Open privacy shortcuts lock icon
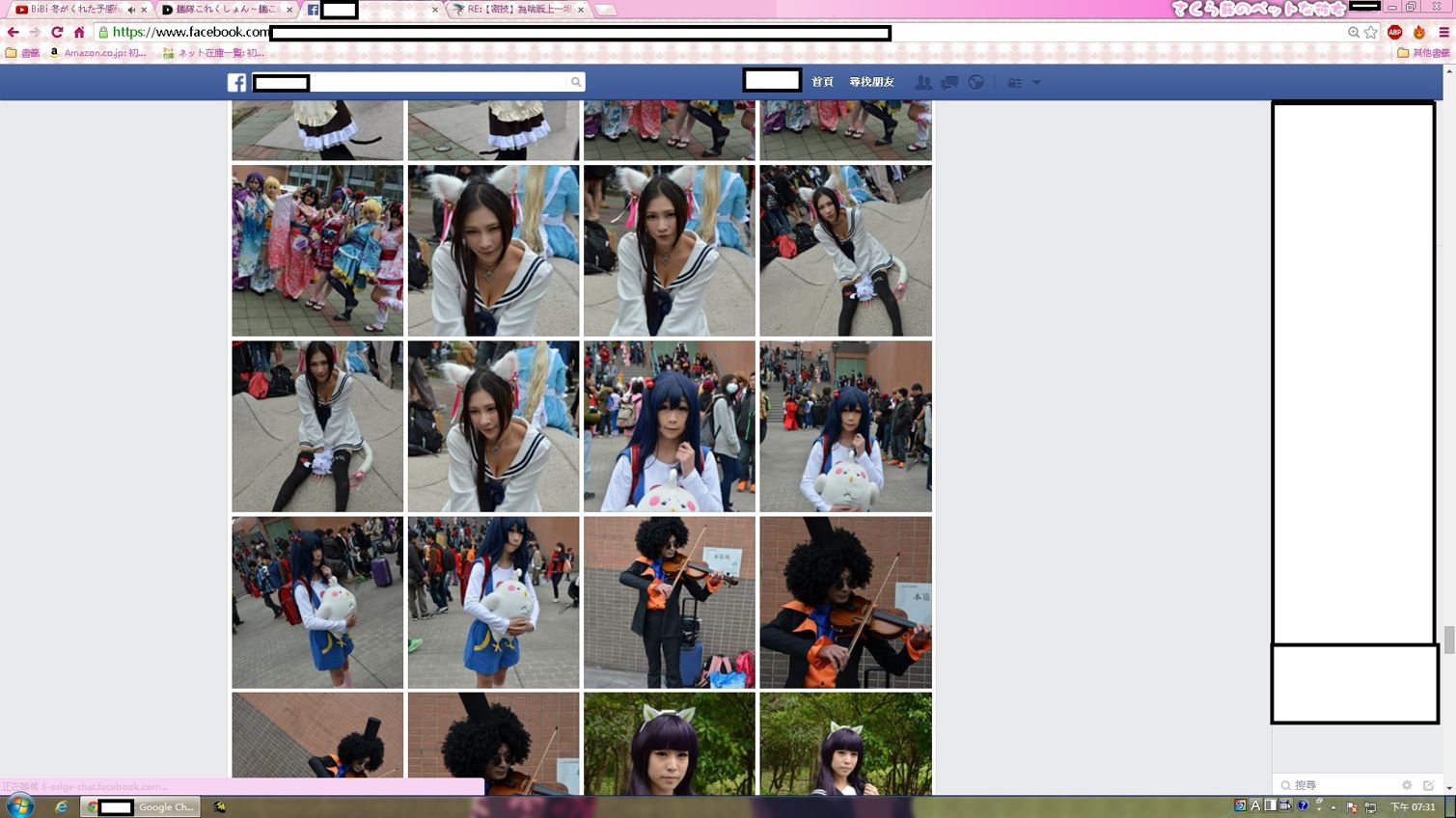The image size is (1456, 818). [x=1014, y=83]
